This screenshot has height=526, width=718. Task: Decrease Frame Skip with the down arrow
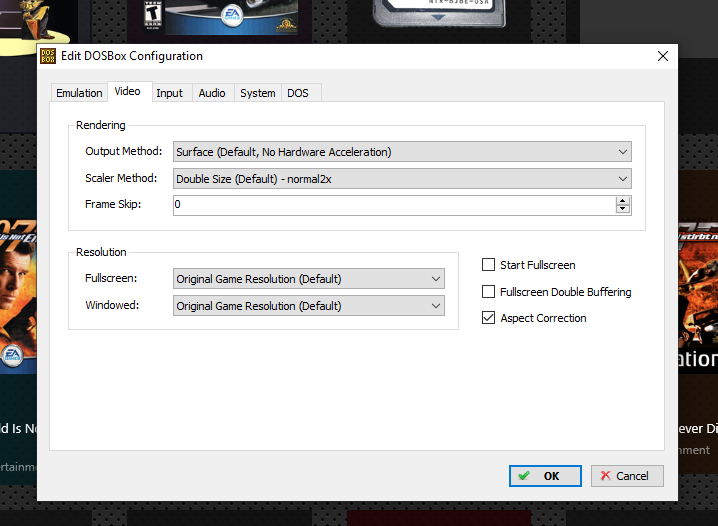[x=623, y=209]
